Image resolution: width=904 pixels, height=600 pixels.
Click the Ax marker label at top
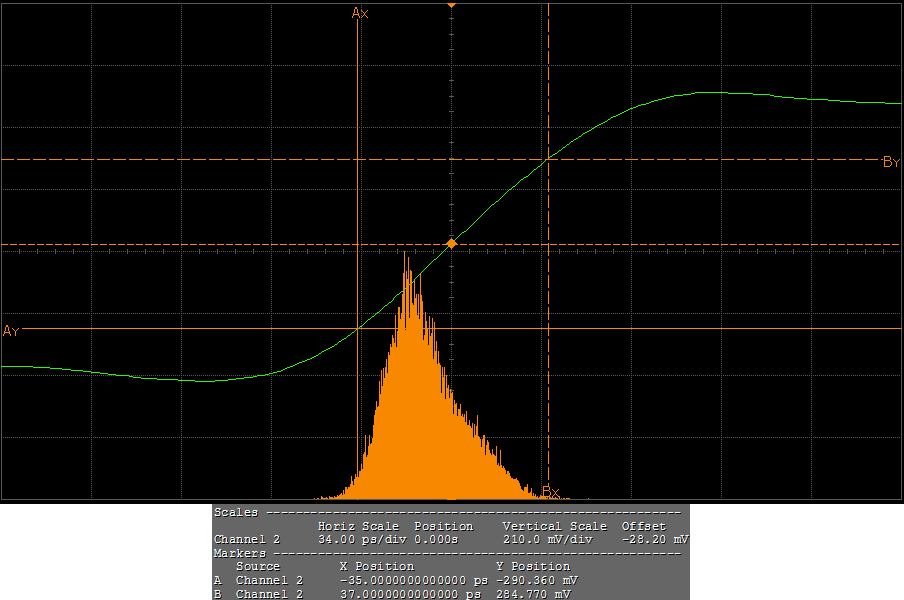pos(360,13)
